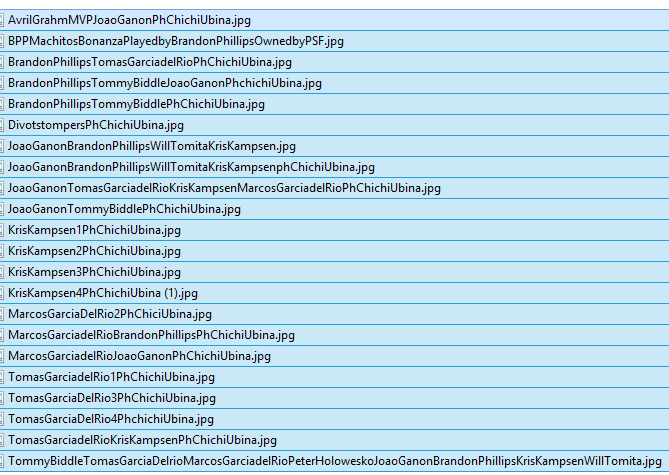Viewport: 669px width, 475px height.
Task: Highlight KrisKampsen3PhChichiUbina.jpg in the list
Action: point(94,272)
